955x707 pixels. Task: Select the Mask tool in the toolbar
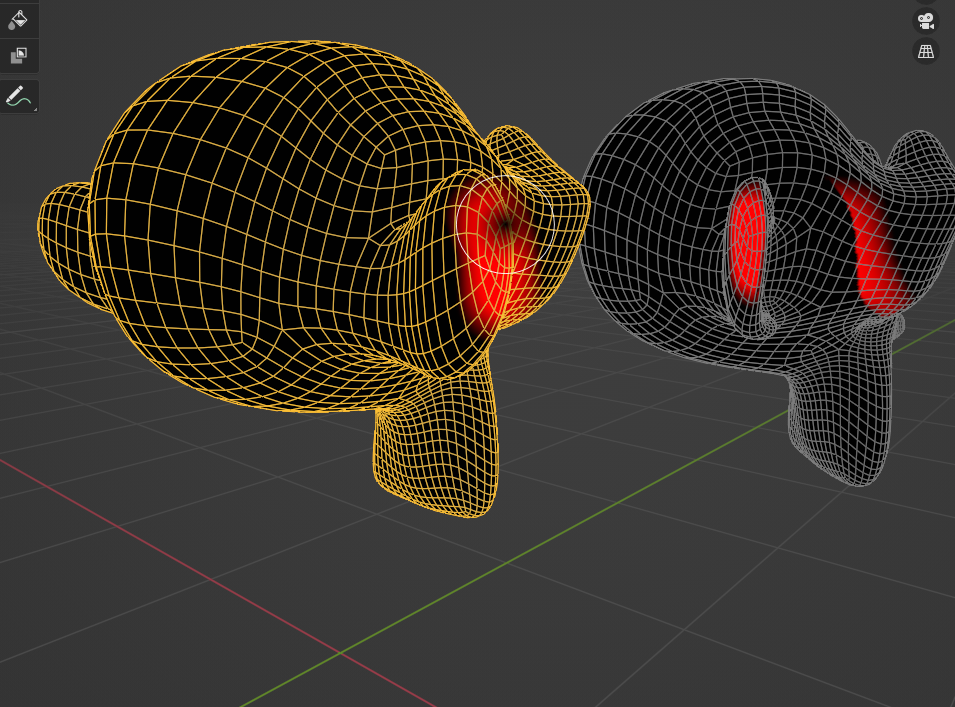click(x=18, y=55)
